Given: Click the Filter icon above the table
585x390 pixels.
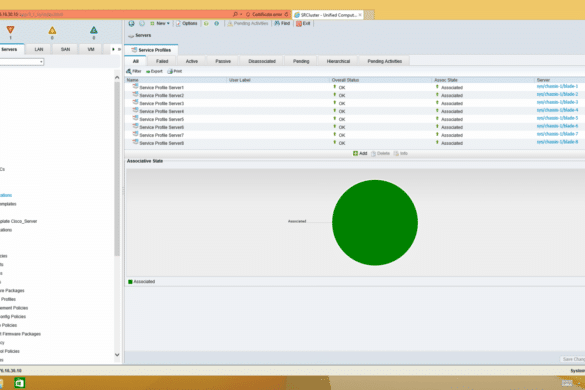Looking at the screenshot, I should pos(129,71).
